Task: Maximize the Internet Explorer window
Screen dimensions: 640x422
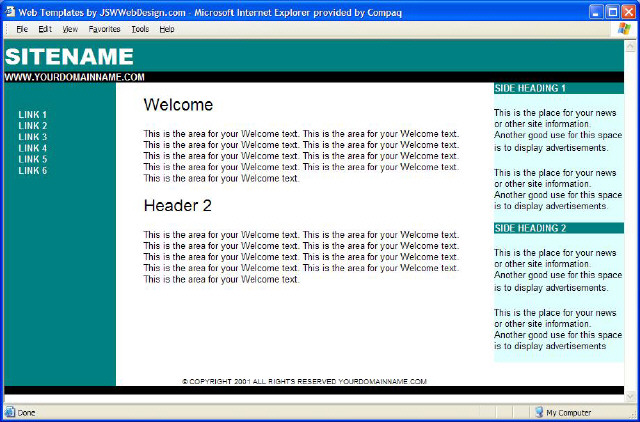Action: (x=613, y=12)
